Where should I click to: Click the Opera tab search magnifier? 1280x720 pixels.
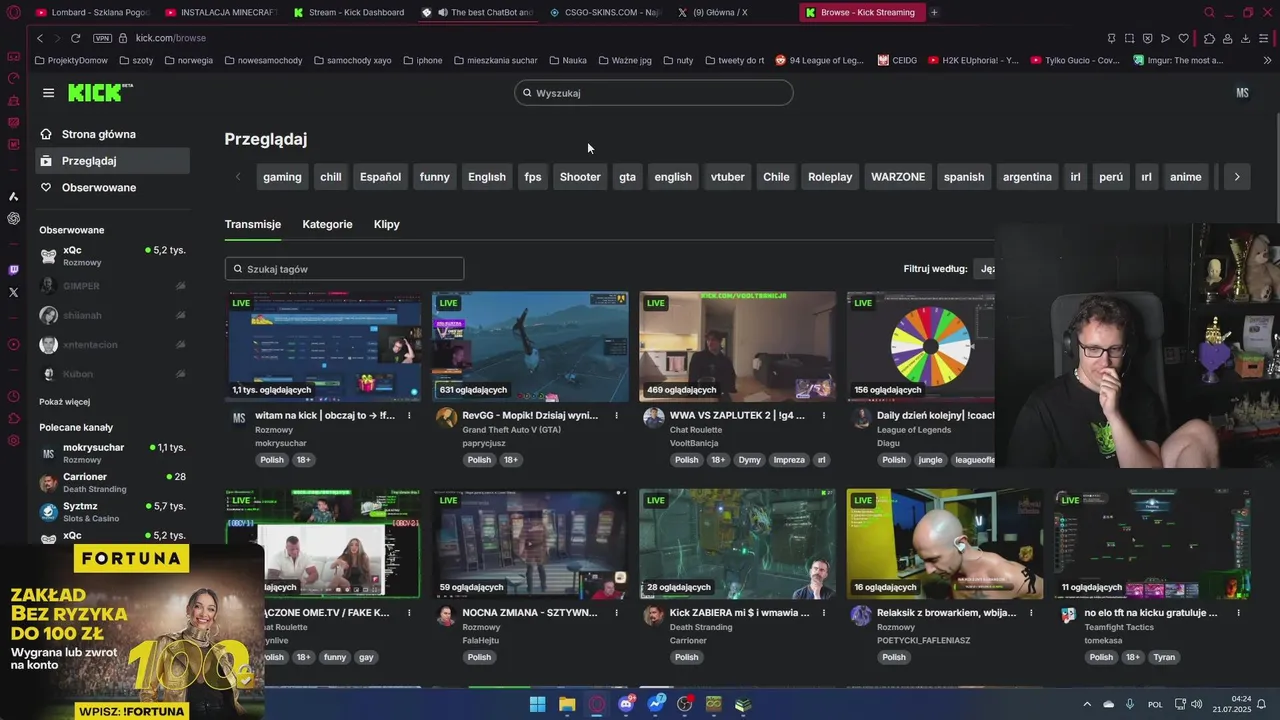1209,12
